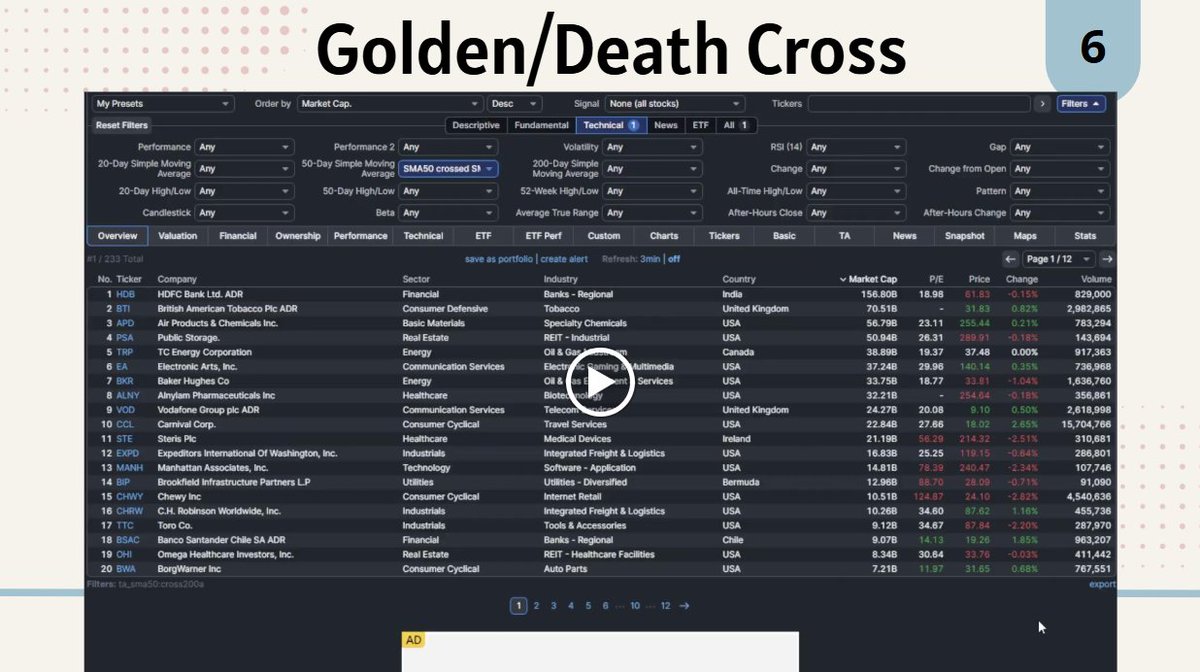Open the Pattern filter dropdown
The height and width of the screenshot is (672, 1200).
1060,191
